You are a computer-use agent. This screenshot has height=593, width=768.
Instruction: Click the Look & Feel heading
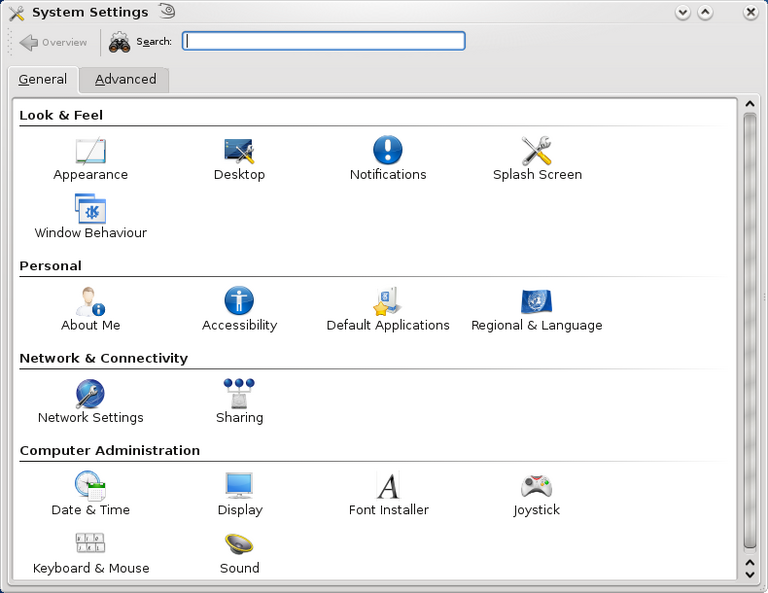61,116
